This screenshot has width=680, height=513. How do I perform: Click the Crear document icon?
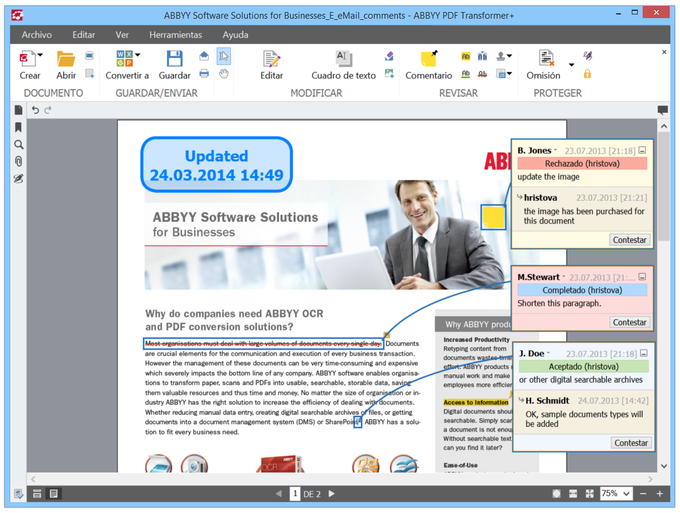[27, 58]
